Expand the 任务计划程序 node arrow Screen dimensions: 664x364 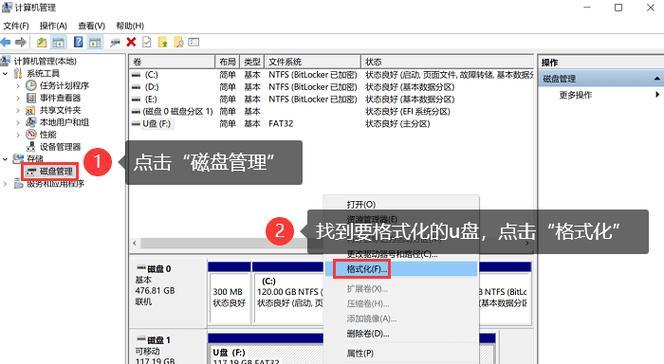point(18,86)
